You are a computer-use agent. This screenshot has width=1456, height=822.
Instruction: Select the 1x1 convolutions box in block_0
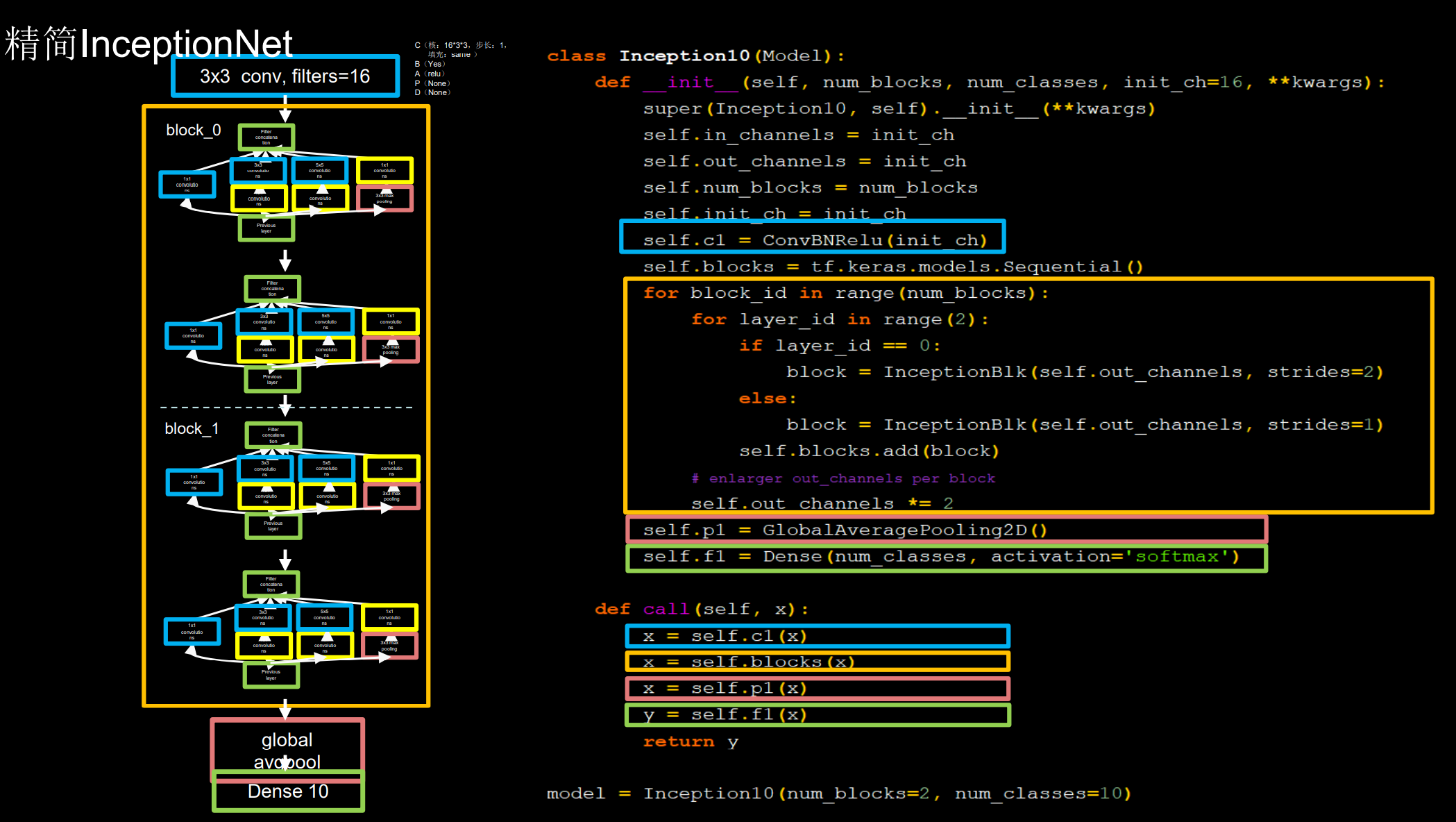pyautogui.click(x=186, y=184)
